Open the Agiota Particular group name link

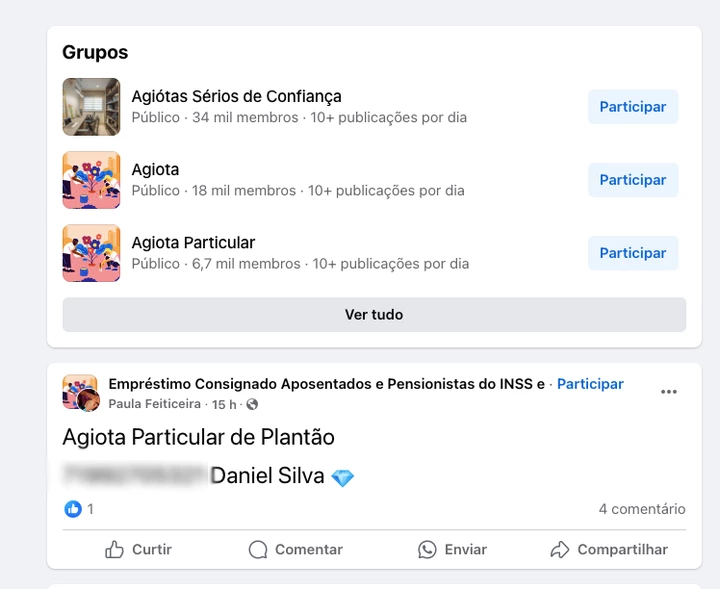[193, 243]
